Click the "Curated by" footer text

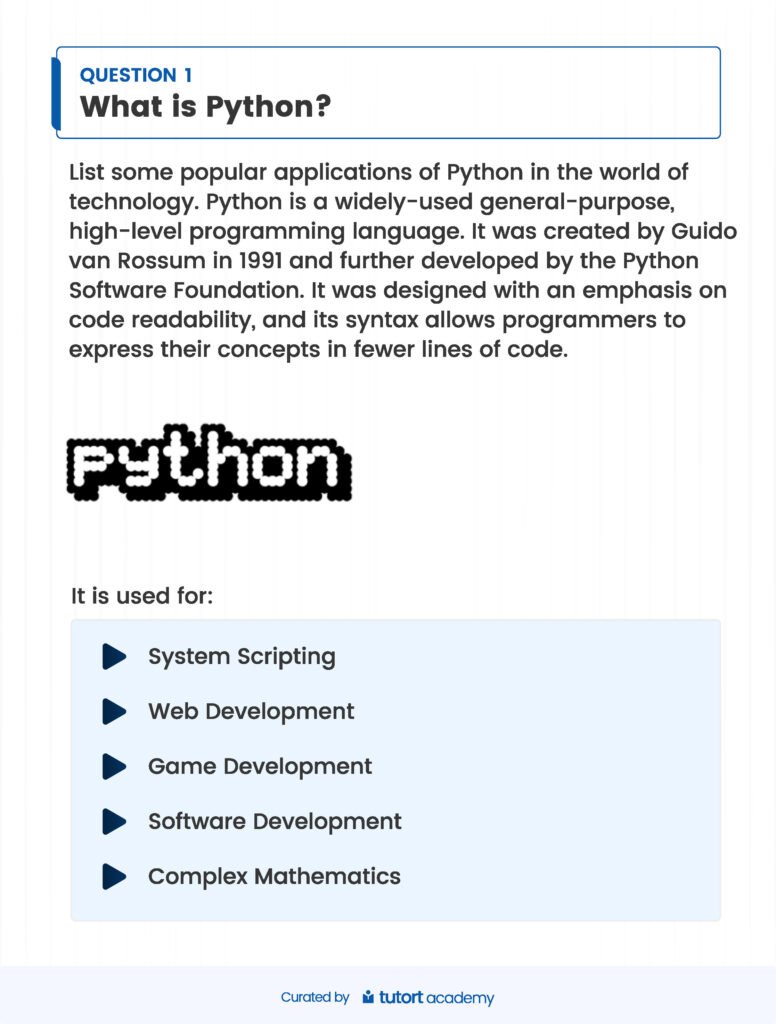(x=315, y=997)
